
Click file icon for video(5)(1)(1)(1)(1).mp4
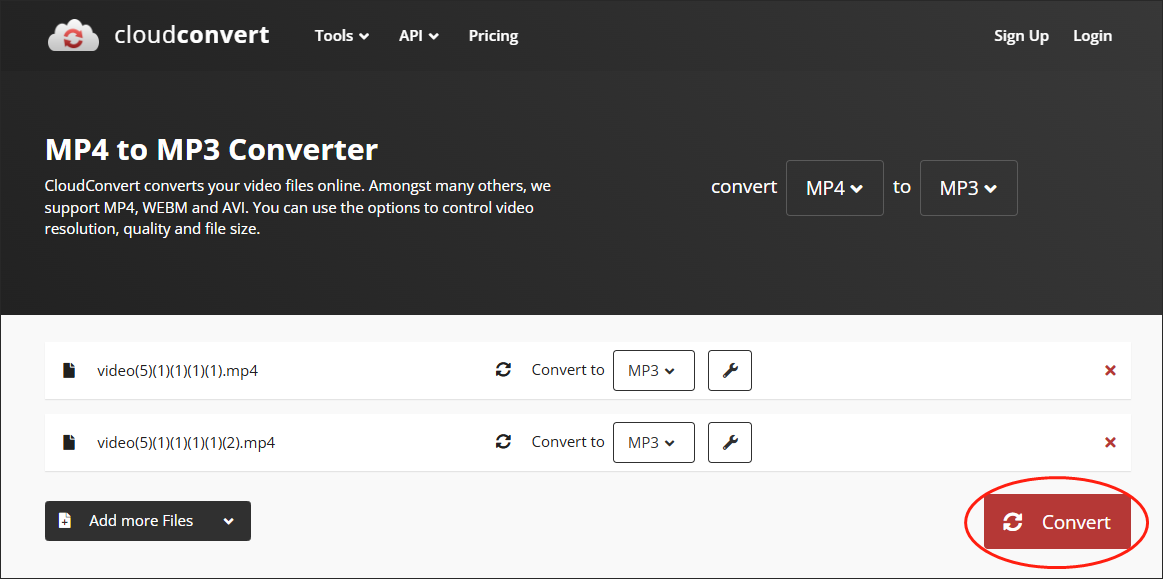click(69, 371)
